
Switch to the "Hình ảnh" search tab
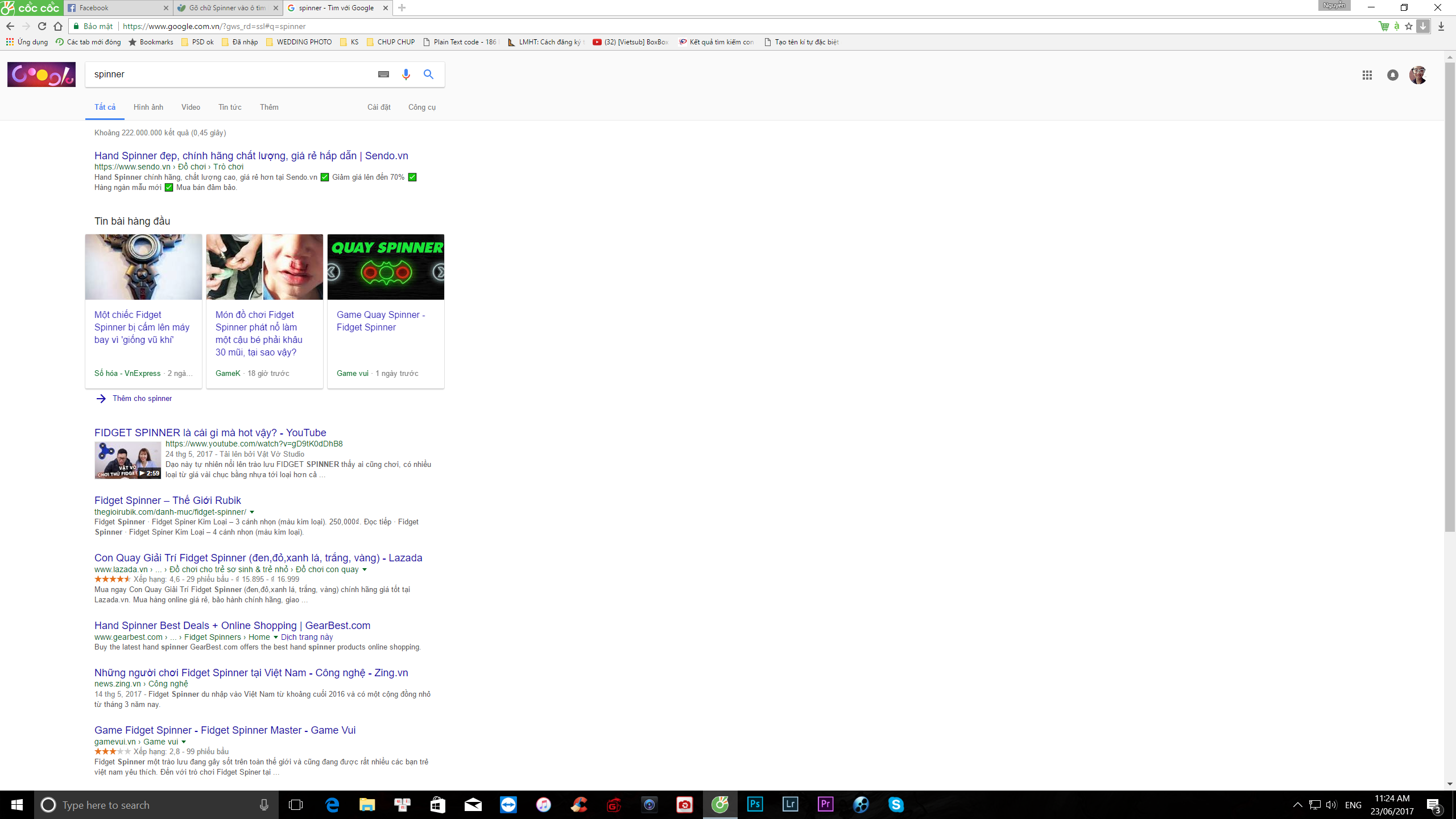pos(148,107)
